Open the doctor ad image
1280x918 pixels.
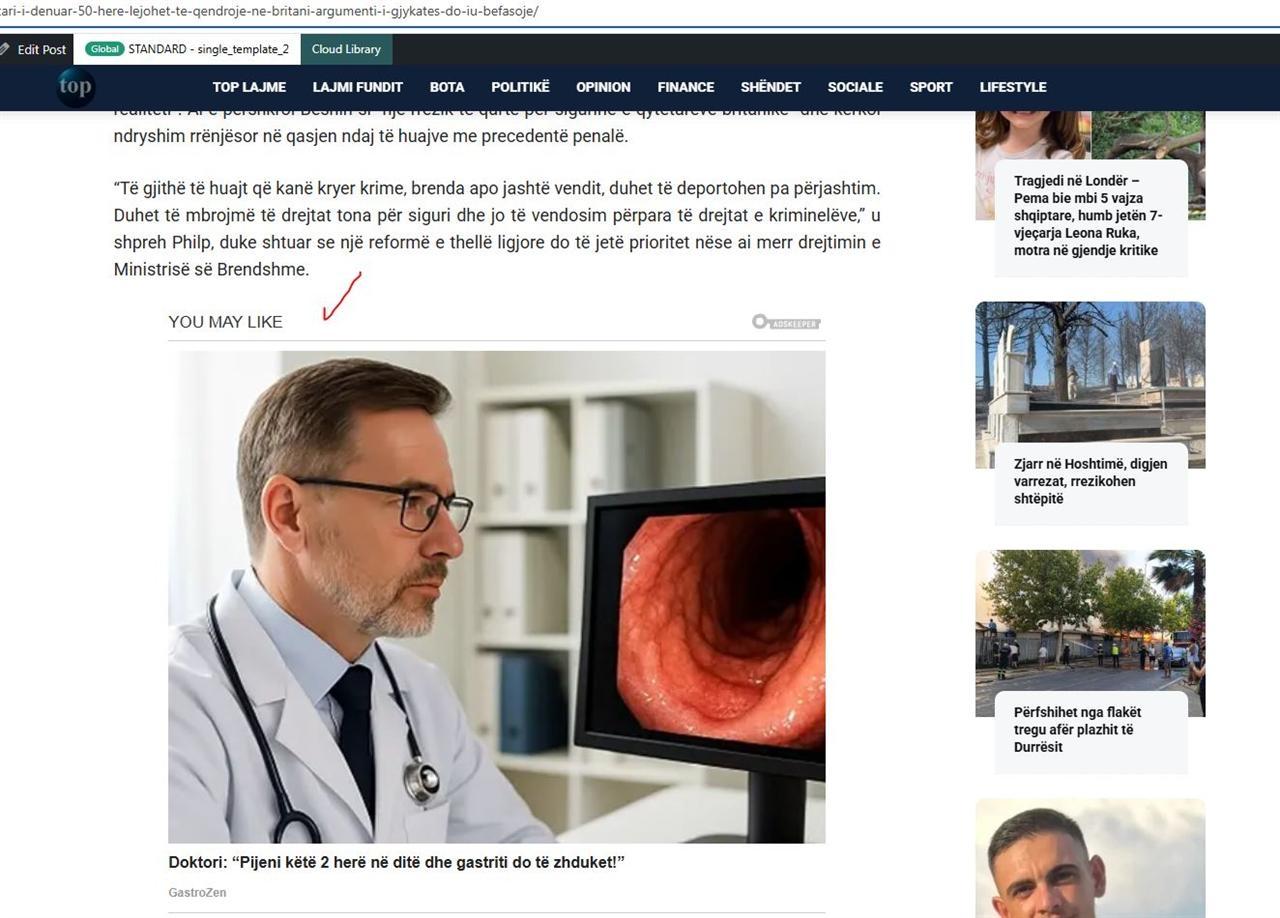496,596
